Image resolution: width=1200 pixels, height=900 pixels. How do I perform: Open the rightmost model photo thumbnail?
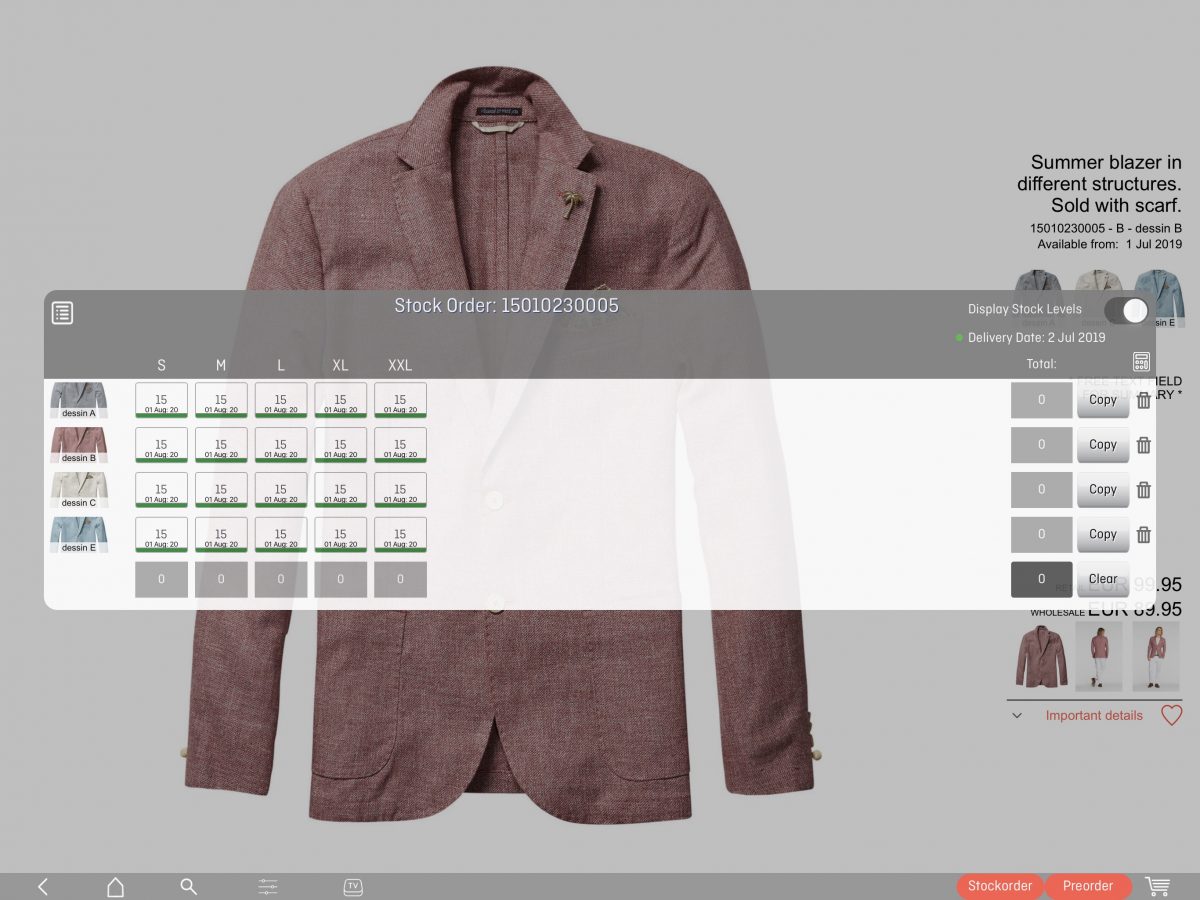pos(1157,656)
